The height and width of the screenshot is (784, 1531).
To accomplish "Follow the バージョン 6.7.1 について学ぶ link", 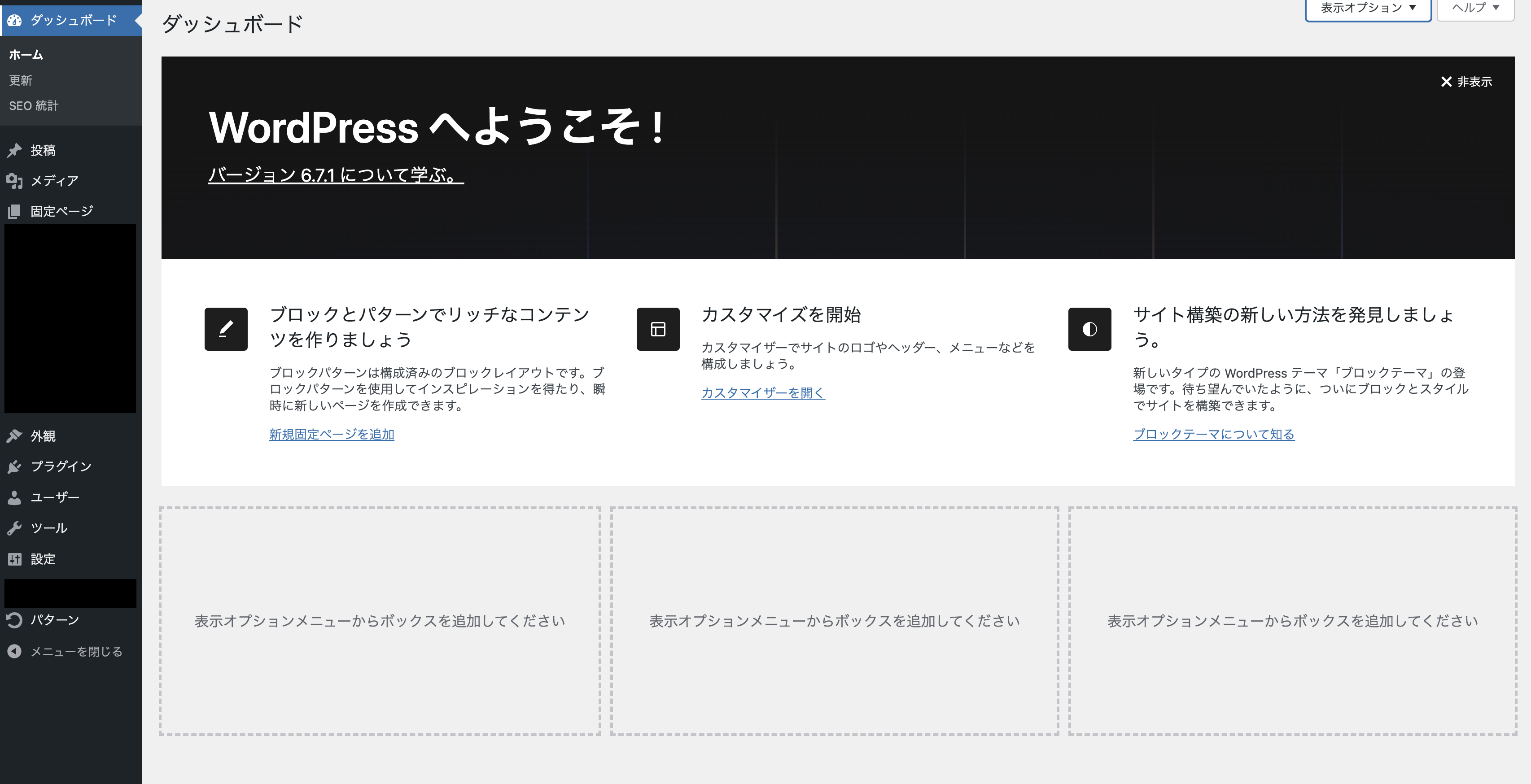I will [x=336, y=174].
